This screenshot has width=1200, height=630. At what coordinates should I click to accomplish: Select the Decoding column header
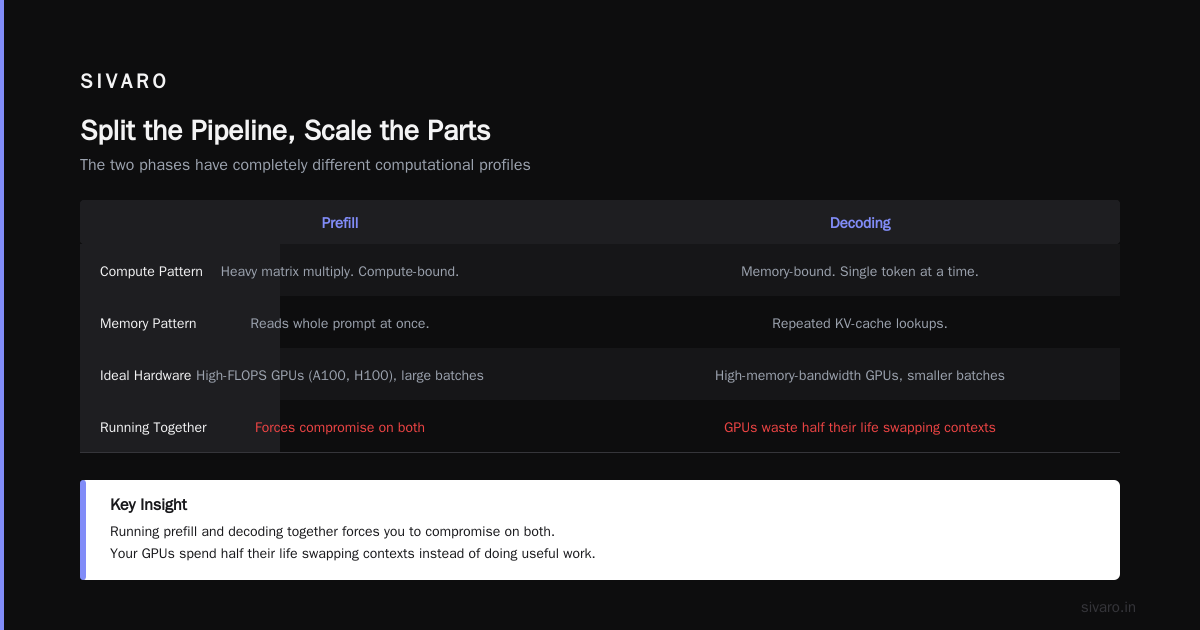click(860, 223)
